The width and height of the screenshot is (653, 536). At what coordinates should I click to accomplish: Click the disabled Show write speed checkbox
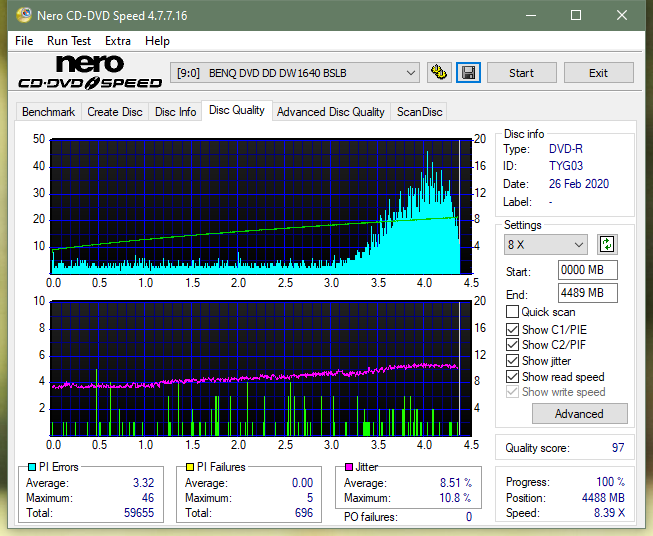pyautogui.click(x=512, y=392)
